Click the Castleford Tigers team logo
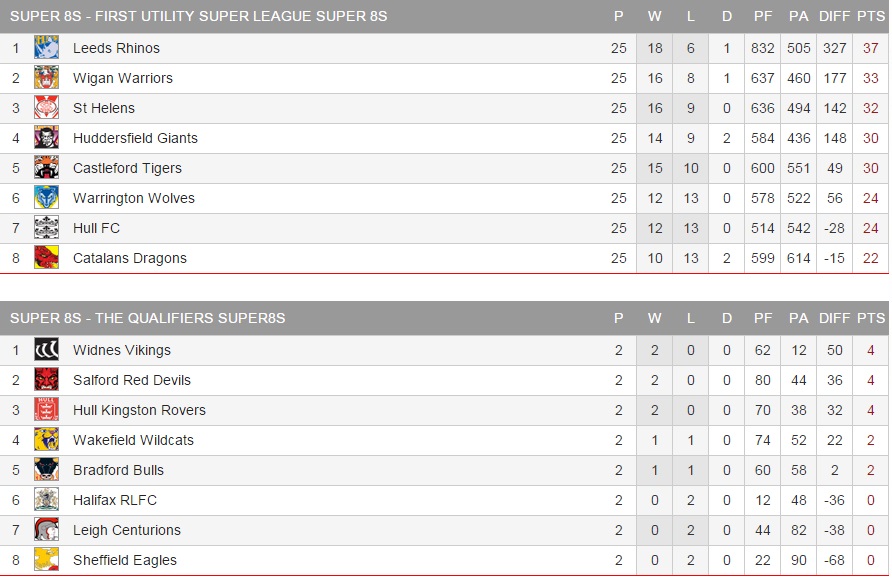The width and height of the screenshot is (892, 578). coord(46,168)
